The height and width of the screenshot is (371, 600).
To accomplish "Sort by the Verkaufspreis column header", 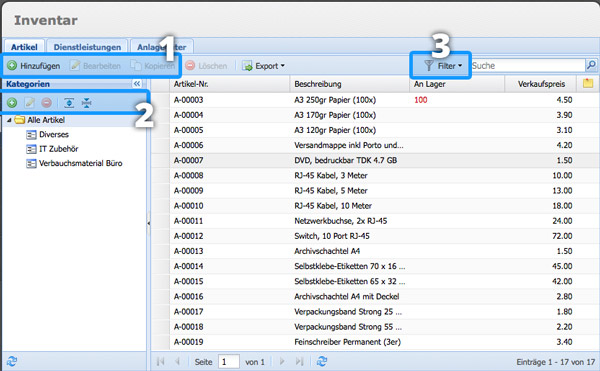I will pyautogui.click(x=540, y=84).
